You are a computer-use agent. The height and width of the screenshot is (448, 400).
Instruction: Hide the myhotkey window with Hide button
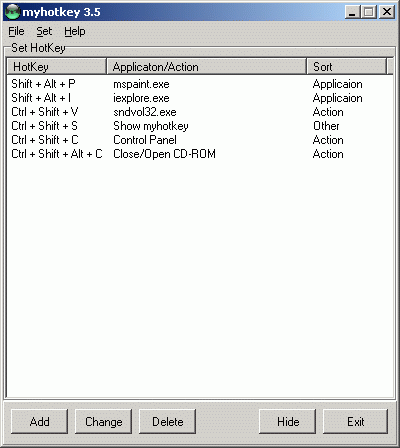(288, 422)
